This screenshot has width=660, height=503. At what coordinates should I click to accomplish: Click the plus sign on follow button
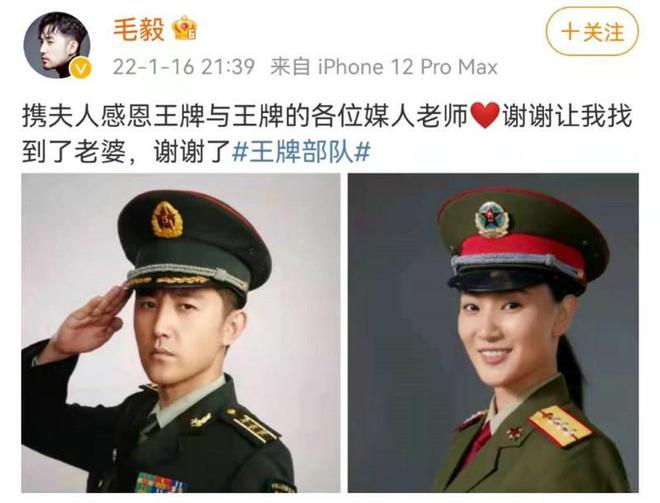click(570, 32)
